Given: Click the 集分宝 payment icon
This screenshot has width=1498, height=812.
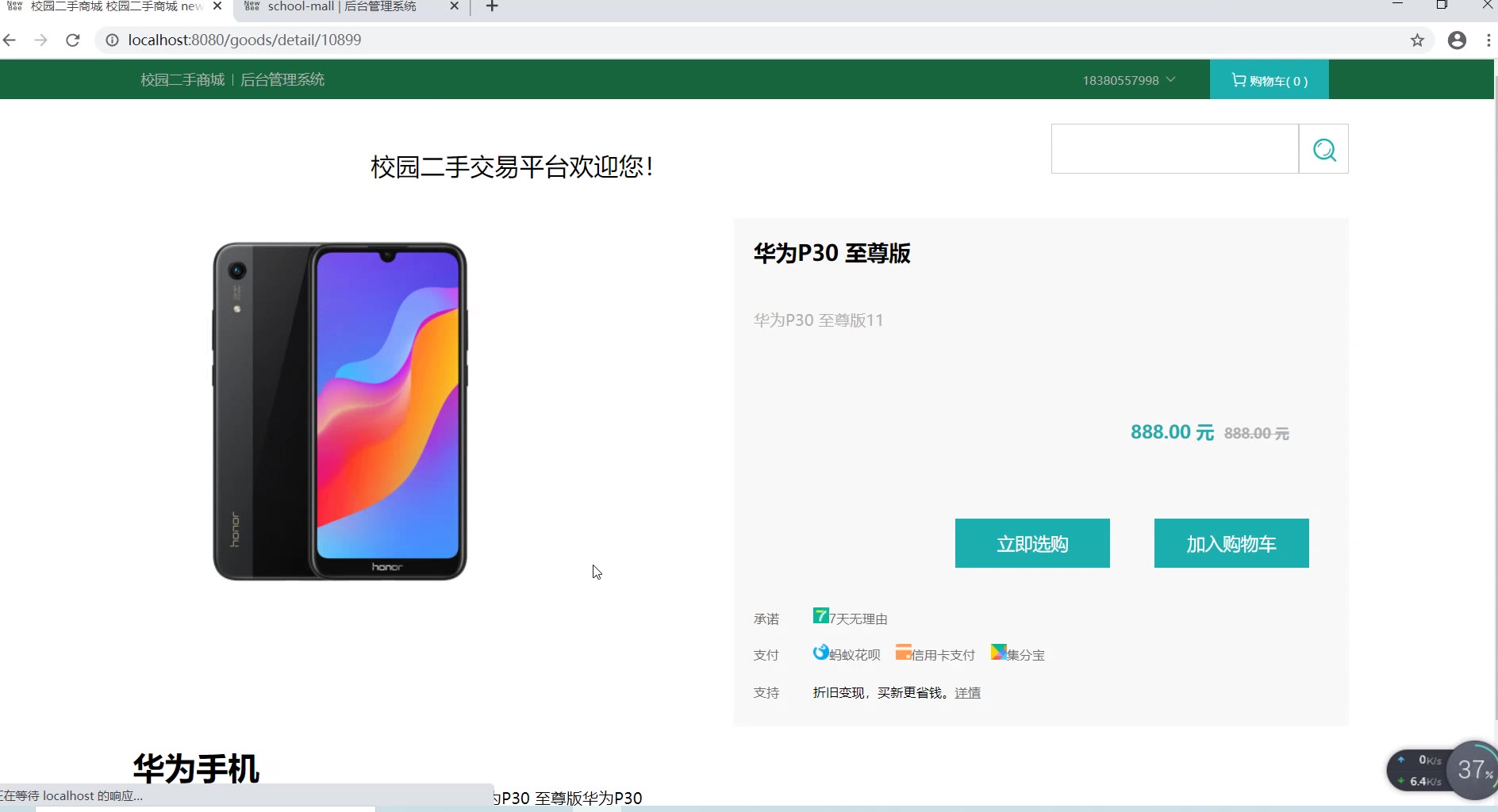Looking at the screenshot, I should (998, 653).
